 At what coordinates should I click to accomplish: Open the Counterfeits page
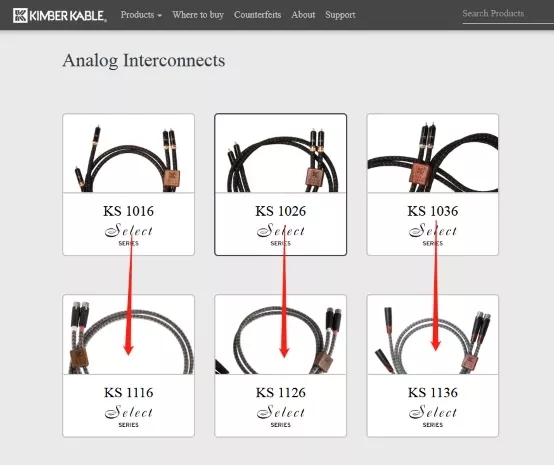[x=257, y=15]
